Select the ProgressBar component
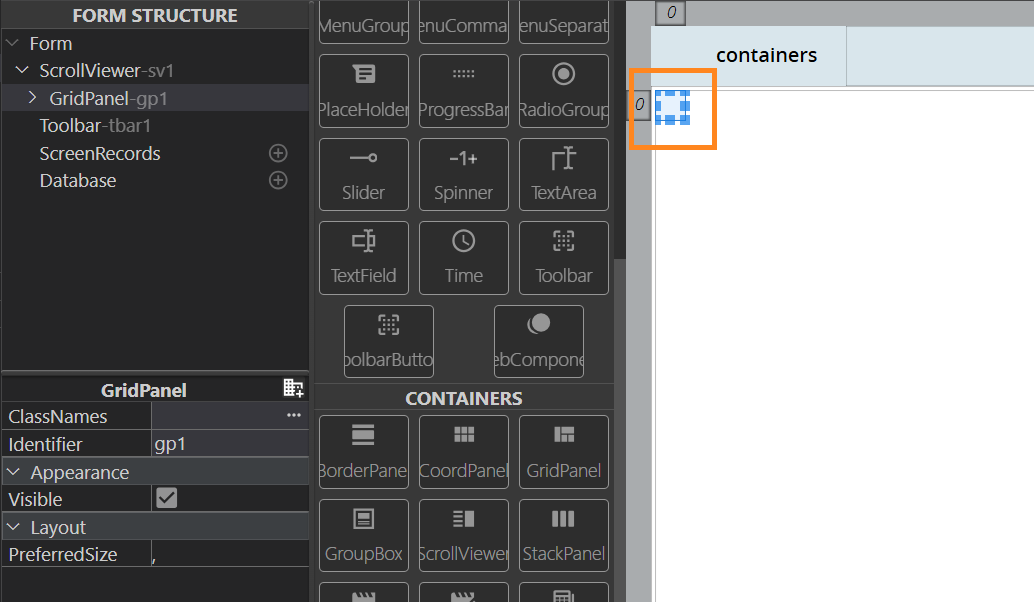The width and height of the screenshot is (1034, 602). pyautogui.click(x=463, y=91)
